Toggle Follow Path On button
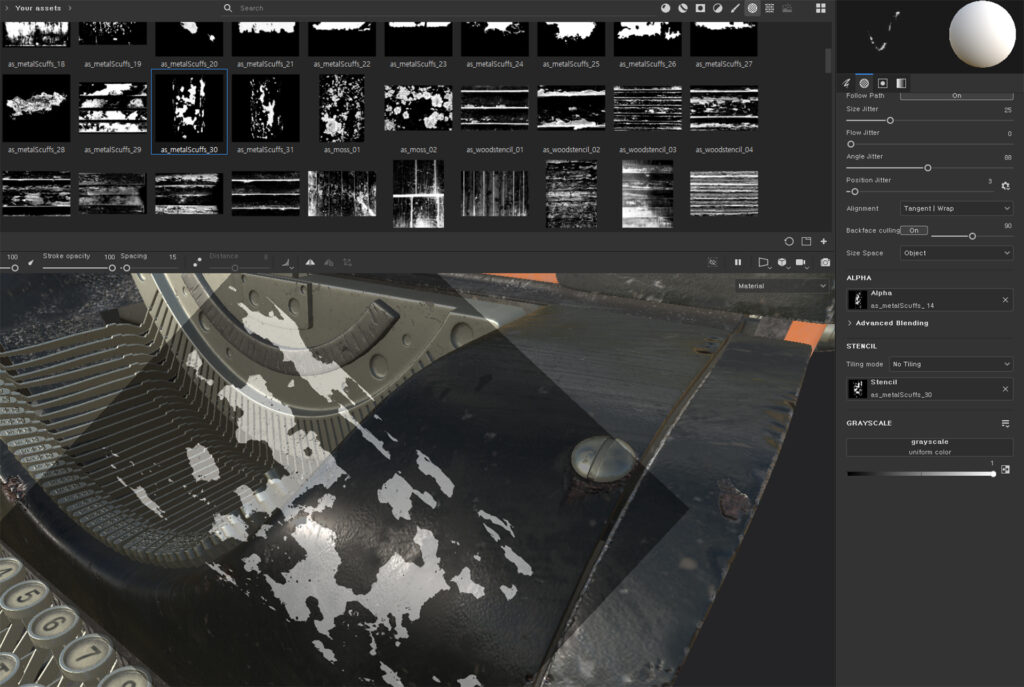Screen dimensions: 1024x687 [x=956, y=96]
